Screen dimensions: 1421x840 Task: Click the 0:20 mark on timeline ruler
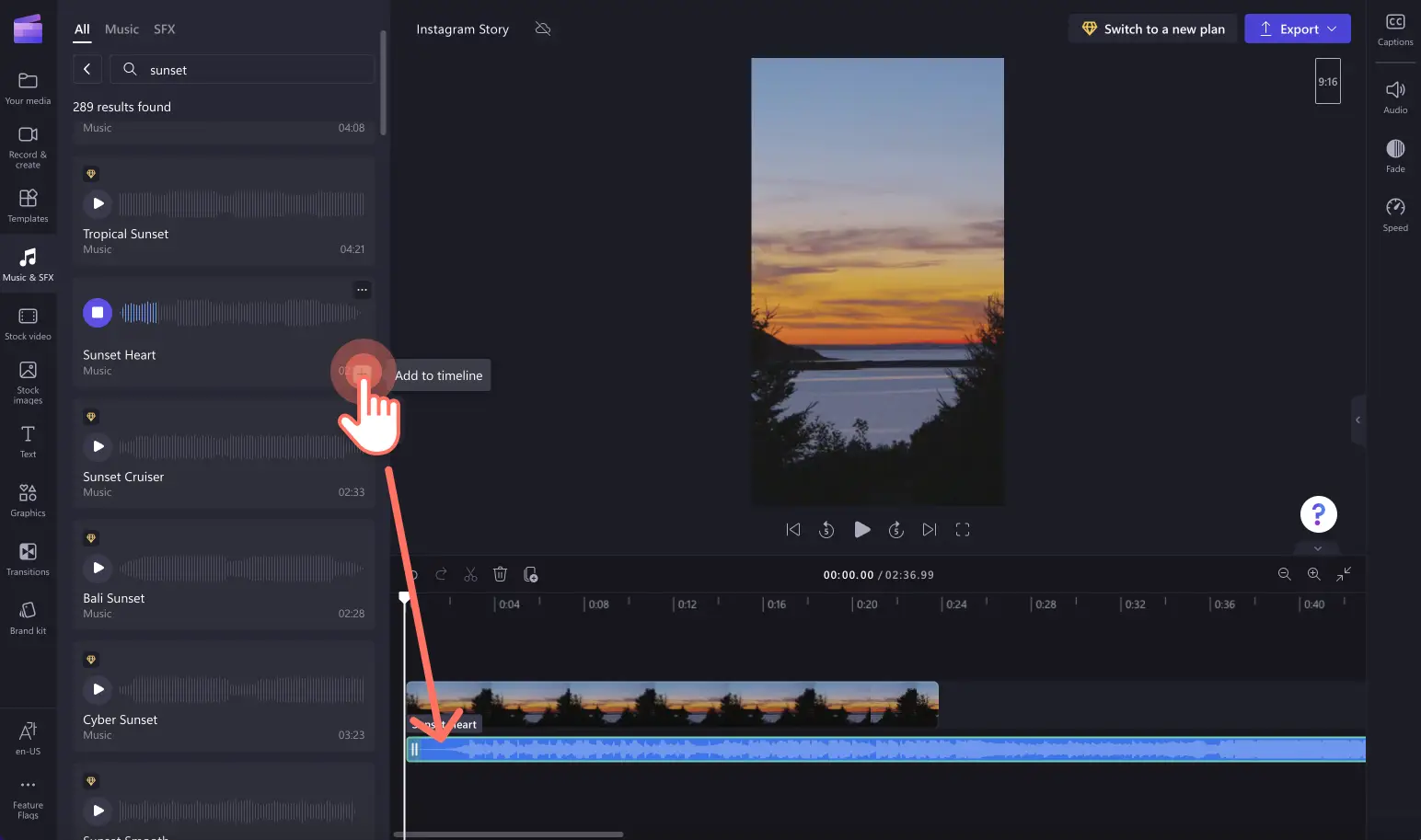point(867,604)
